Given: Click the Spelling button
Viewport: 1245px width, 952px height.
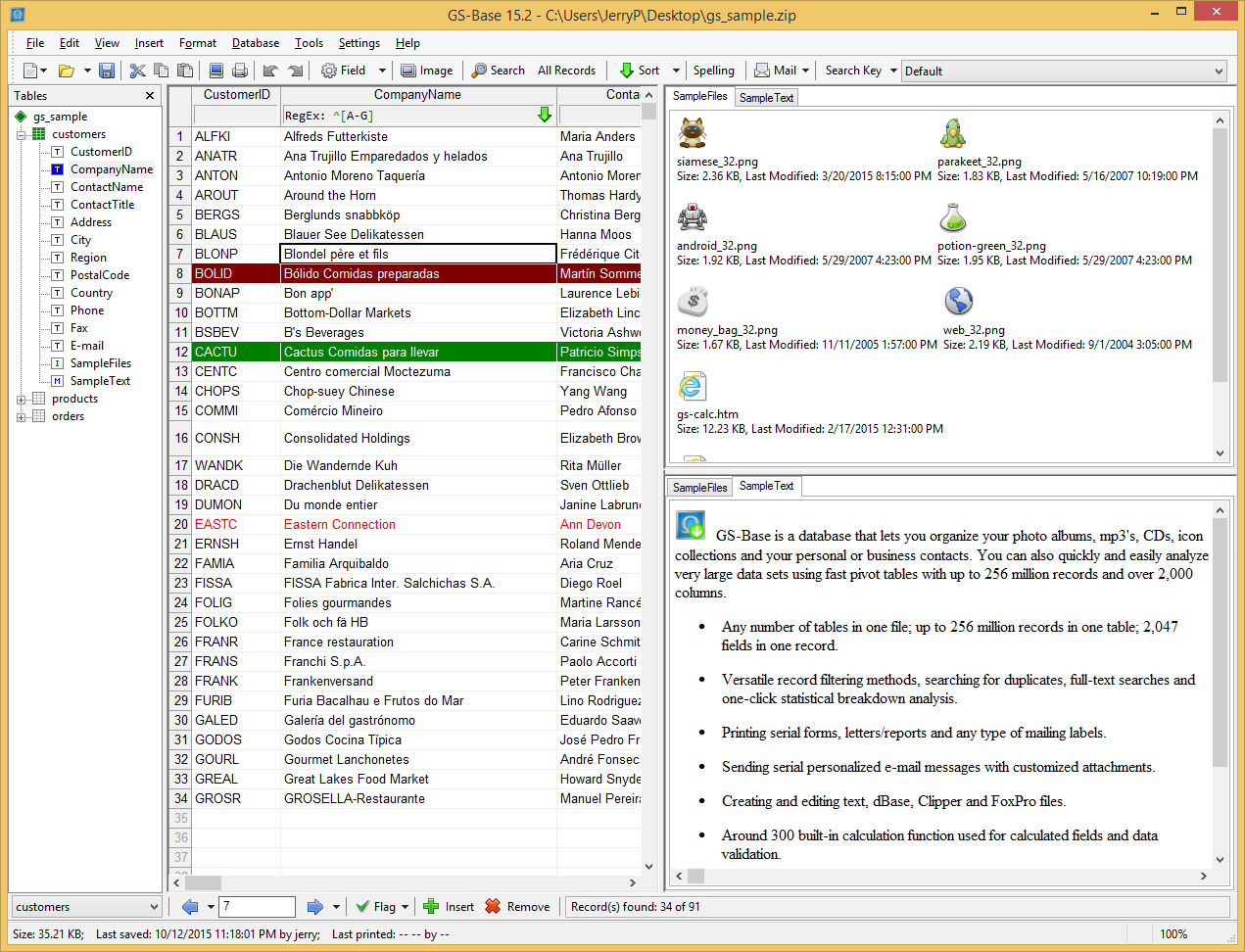Looking at the screenshot, I should click(x=714, y=71).
